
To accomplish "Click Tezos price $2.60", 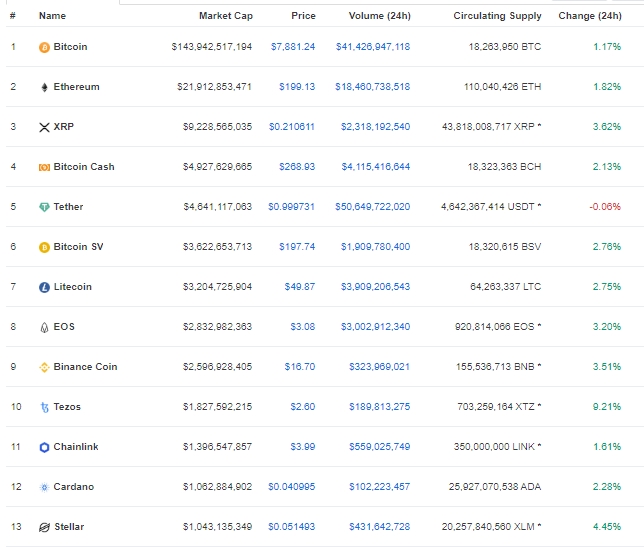I will [x=303, y=407].
